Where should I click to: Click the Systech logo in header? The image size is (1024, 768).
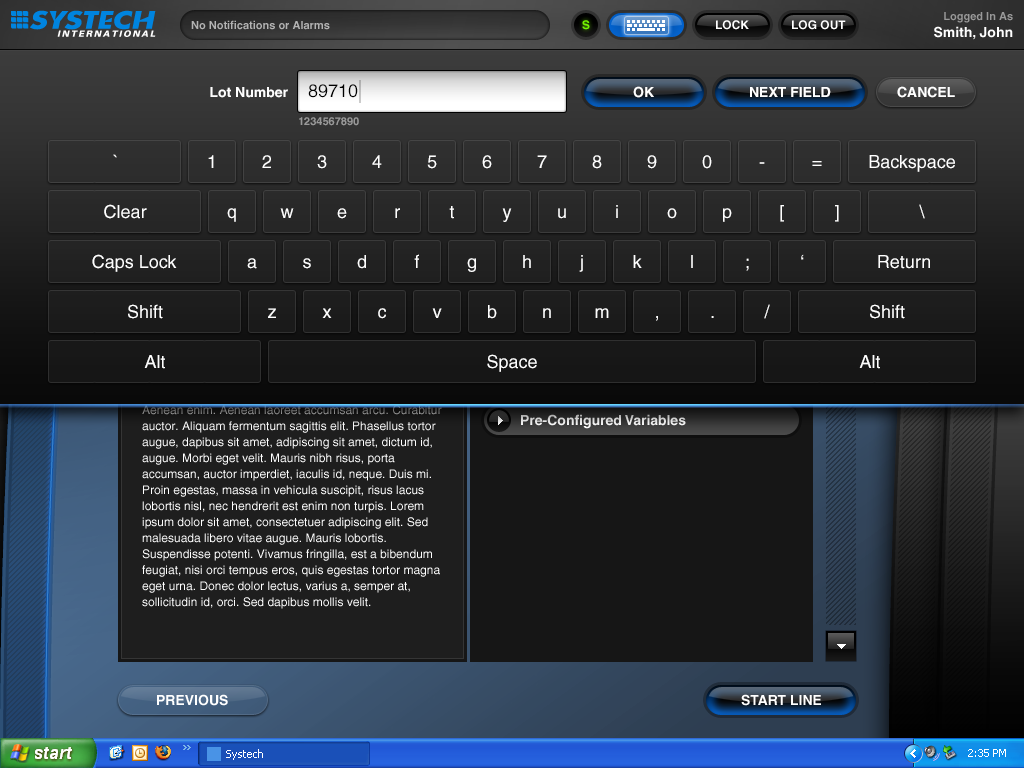83,23
